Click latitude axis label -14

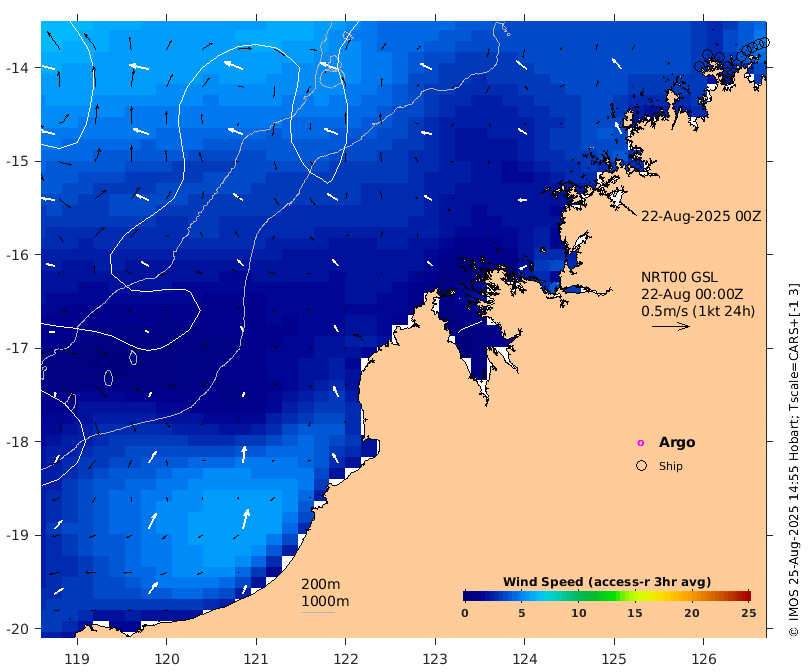17,68
